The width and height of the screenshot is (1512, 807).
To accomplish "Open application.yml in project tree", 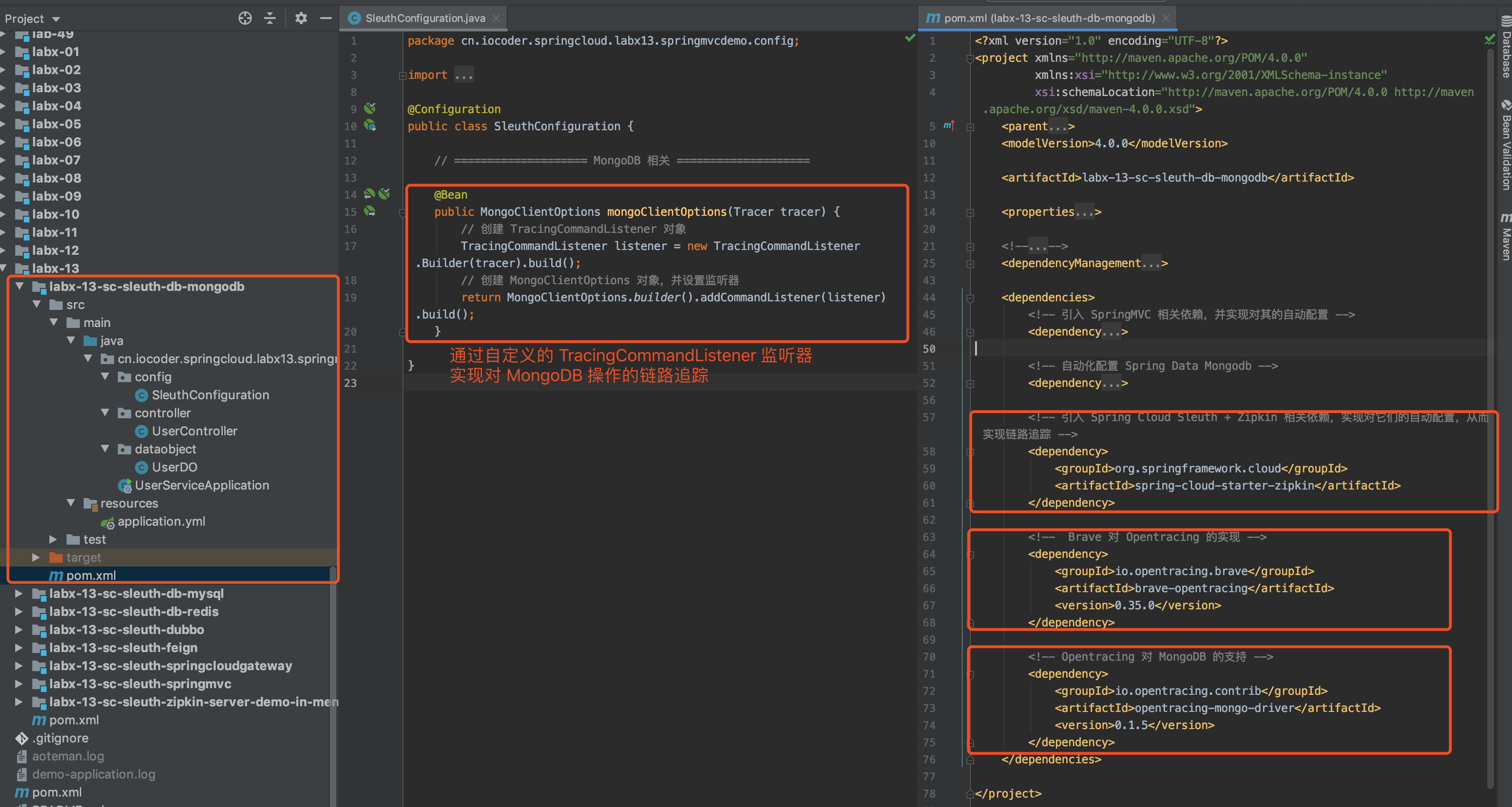I will click(161, 522).
